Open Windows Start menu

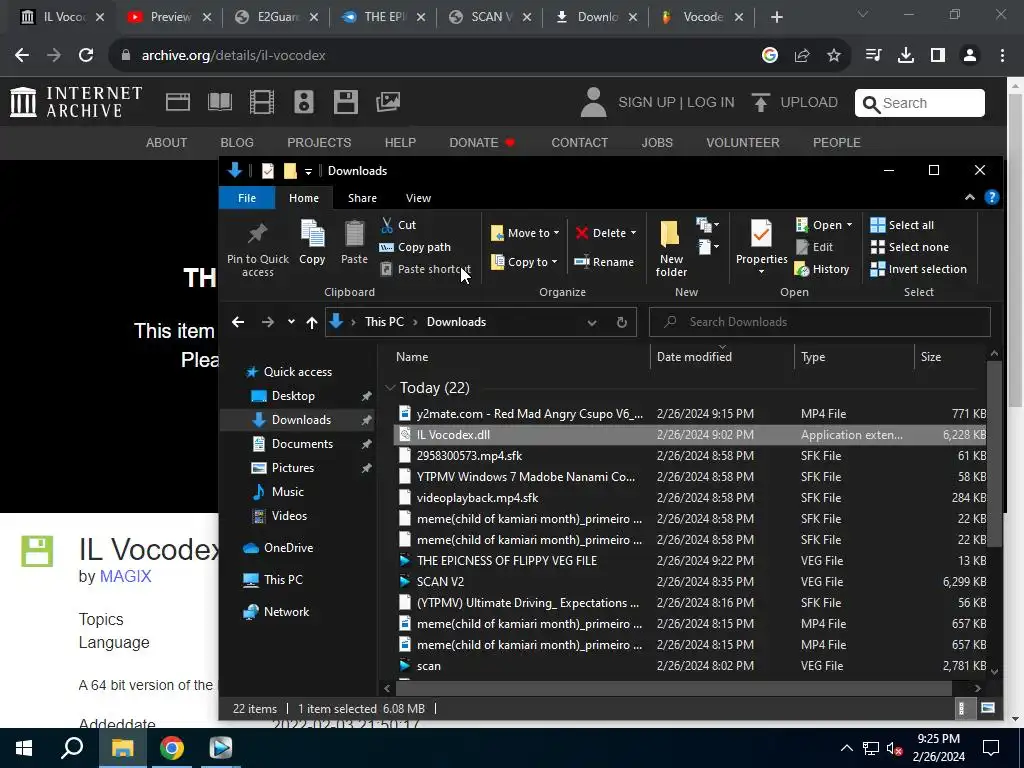coord(24,748)
